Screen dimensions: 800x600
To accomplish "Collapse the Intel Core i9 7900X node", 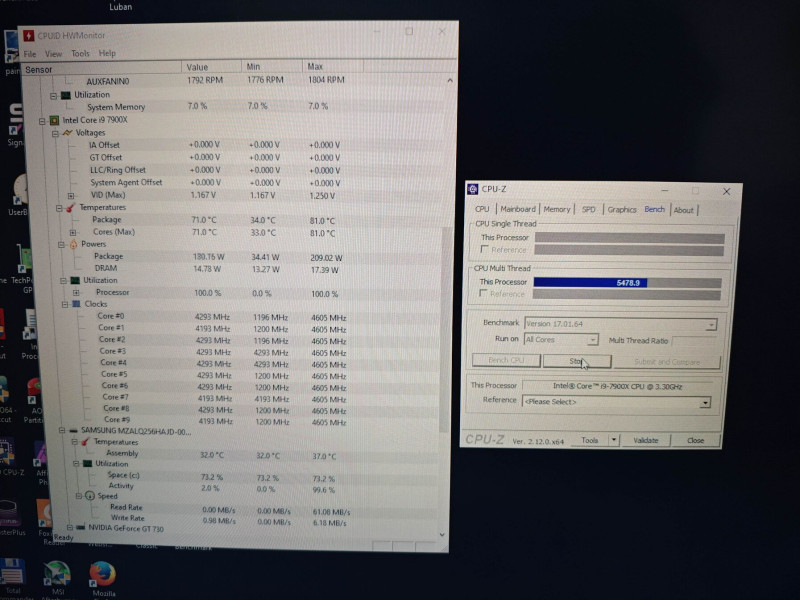I will (42, 121).
